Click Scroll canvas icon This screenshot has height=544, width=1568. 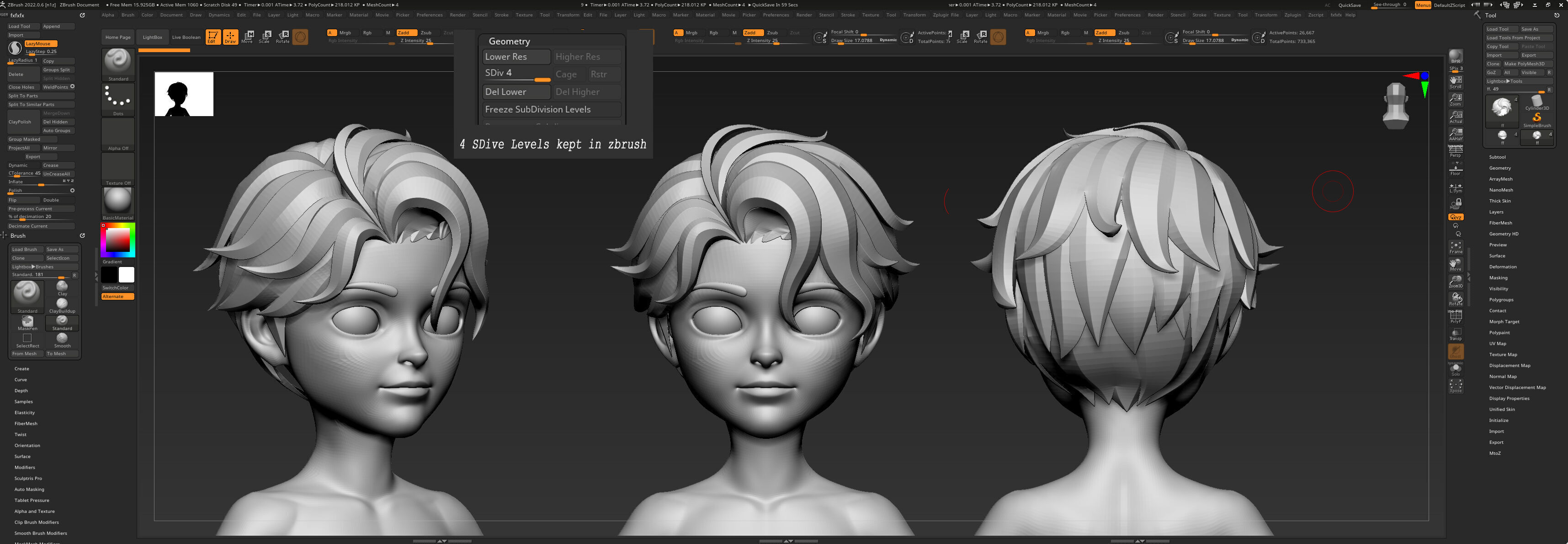(x=1456, y=82)
